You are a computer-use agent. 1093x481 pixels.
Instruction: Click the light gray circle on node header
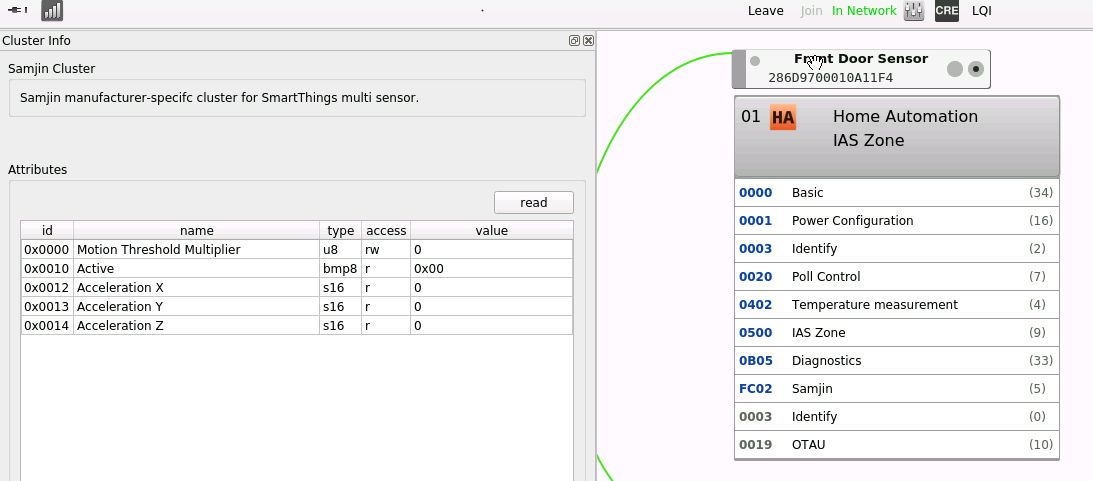tap(955, 68)
